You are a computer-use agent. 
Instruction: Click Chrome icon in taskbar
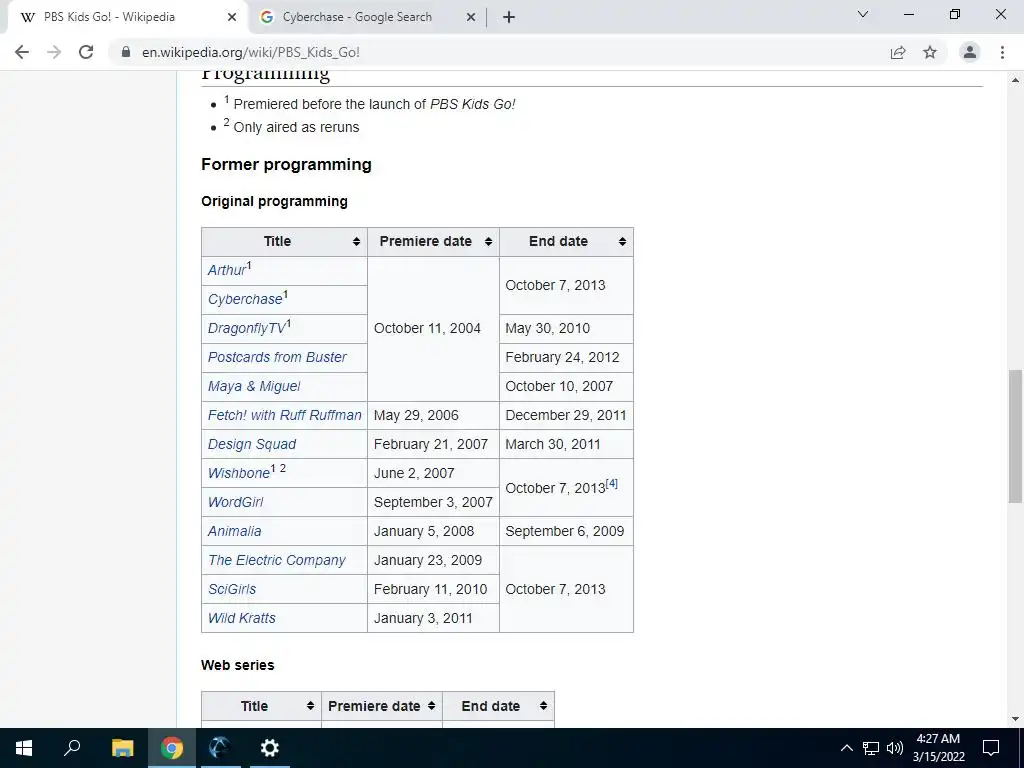172,748
